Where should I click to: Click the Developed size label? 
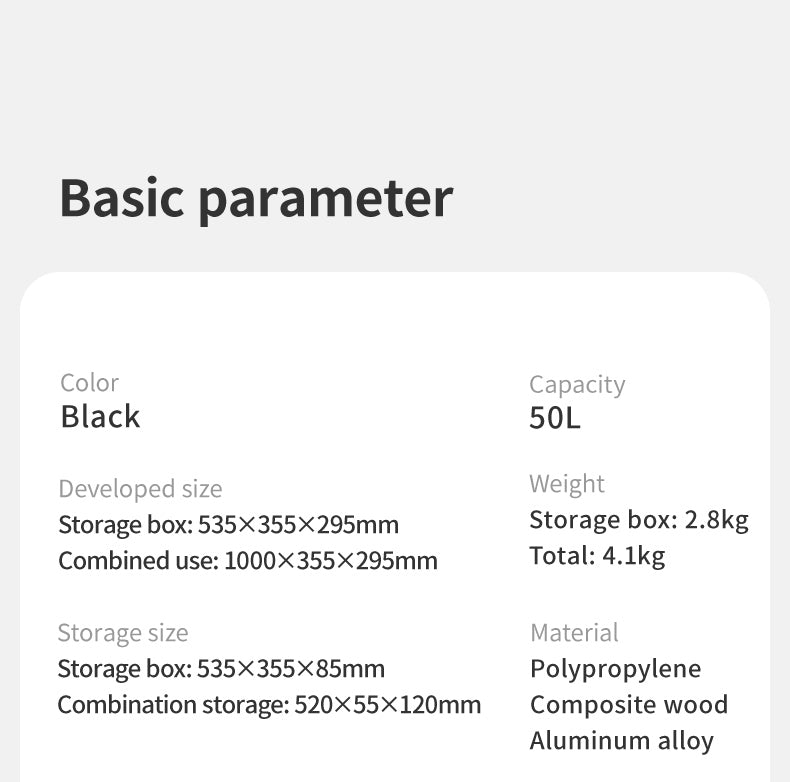(140, 489)
